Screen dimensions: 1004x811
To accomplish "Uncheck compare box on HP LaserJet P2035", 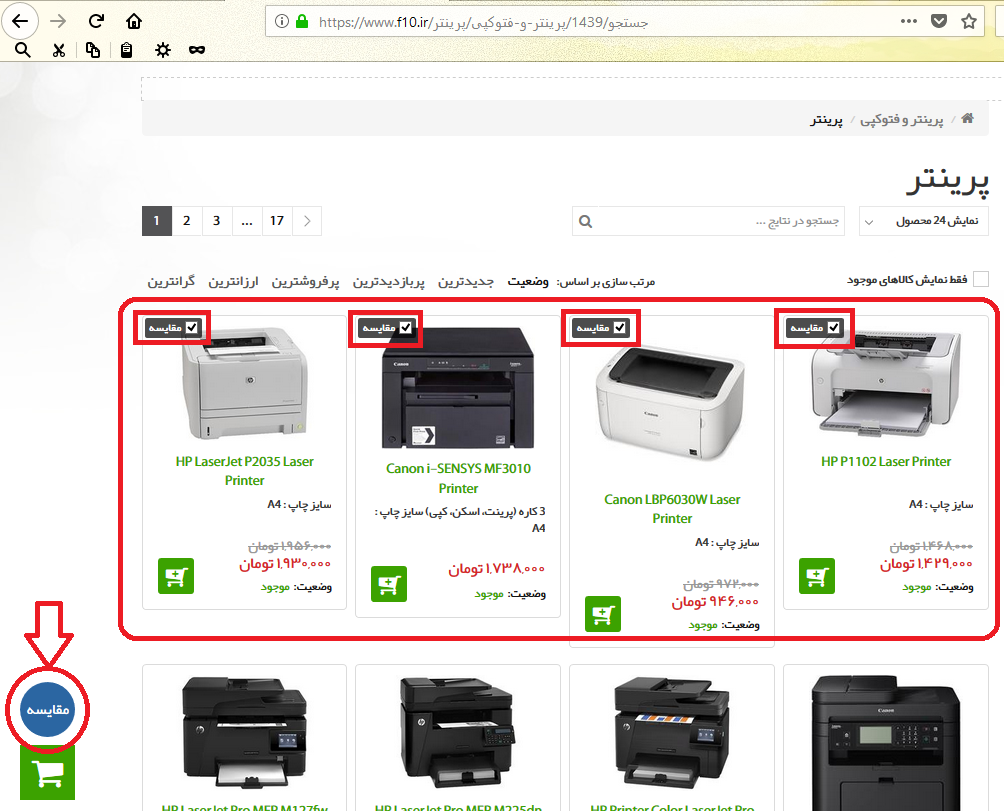I will click(191, 327).
